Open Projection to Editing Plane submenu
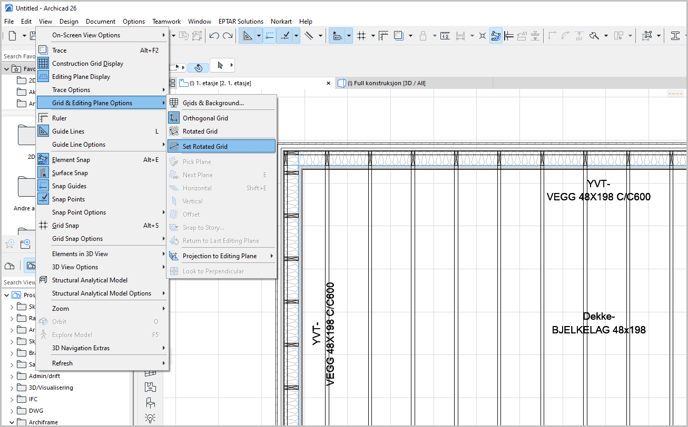The image size is (688, 427). [x=222, y=256]
